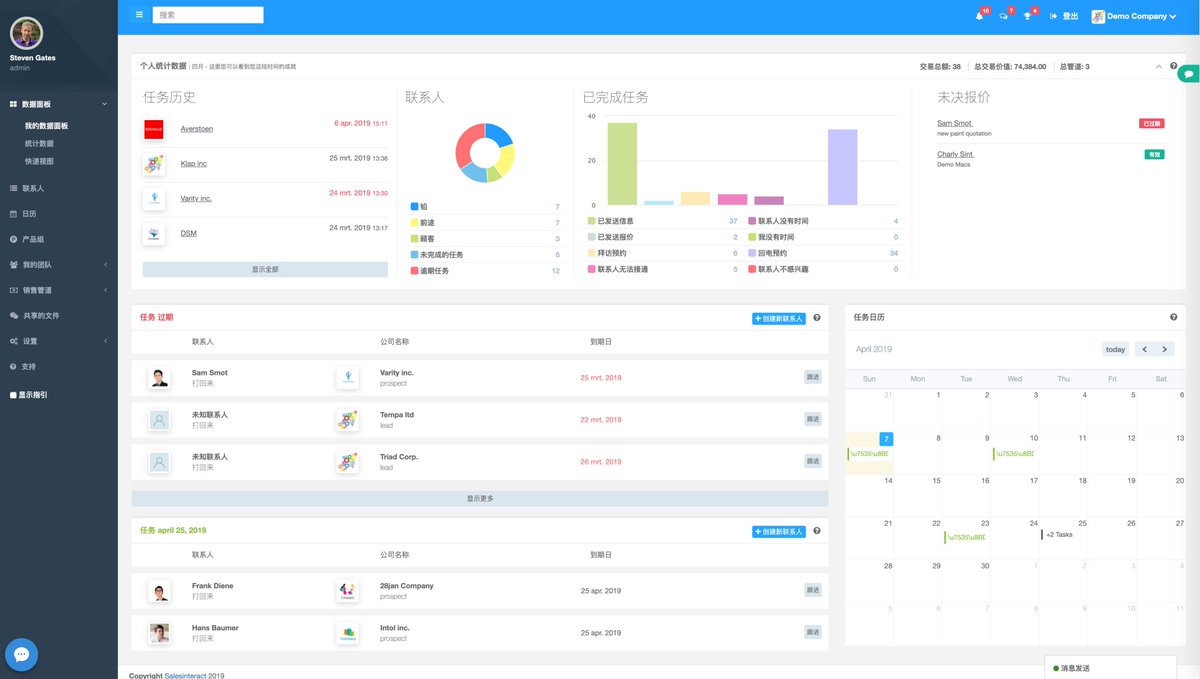Open the green chat side tab
This screenshot has width=1200, height=679.
point(1189,74)
